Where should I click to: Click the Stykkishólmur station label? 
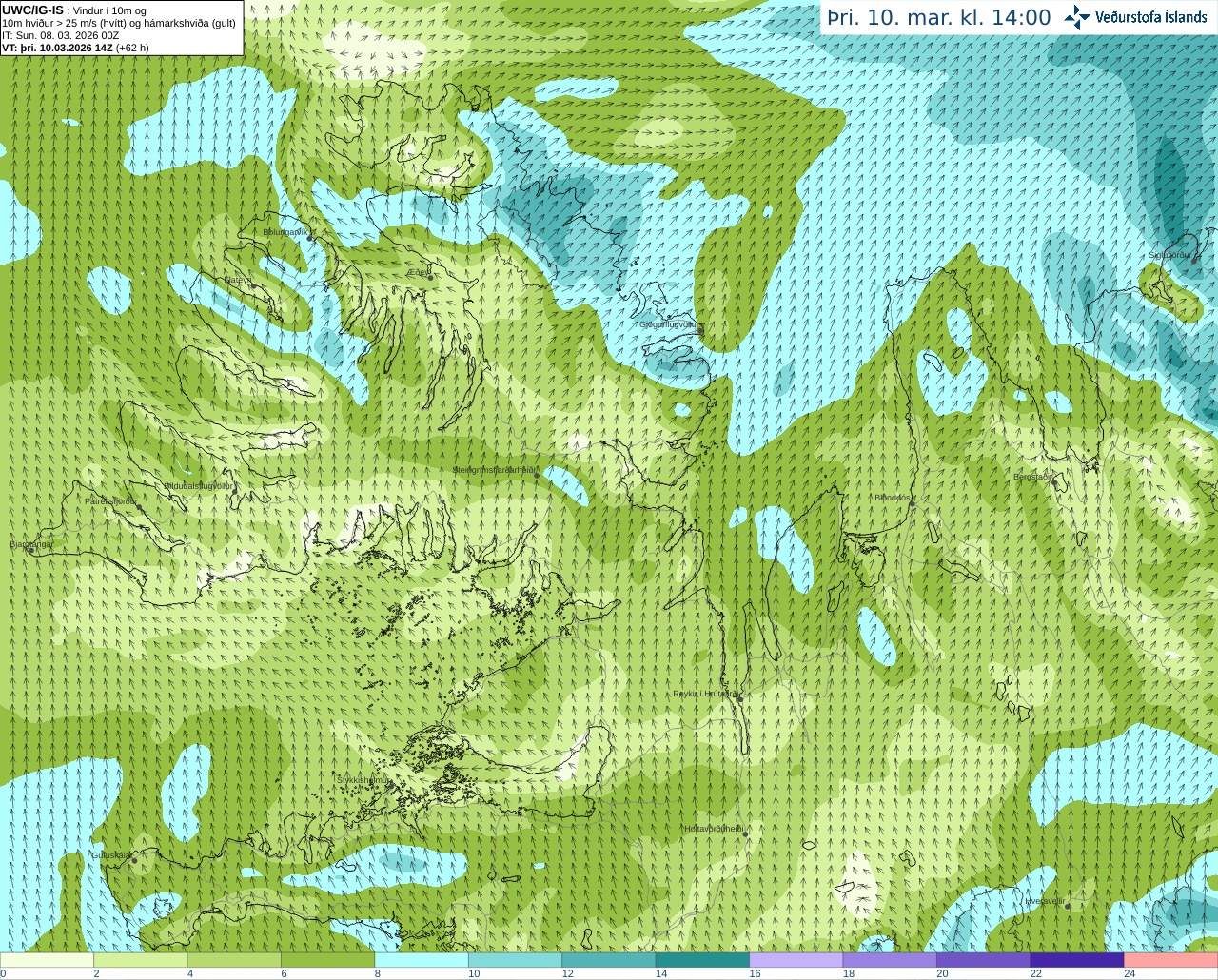(362, 779)
